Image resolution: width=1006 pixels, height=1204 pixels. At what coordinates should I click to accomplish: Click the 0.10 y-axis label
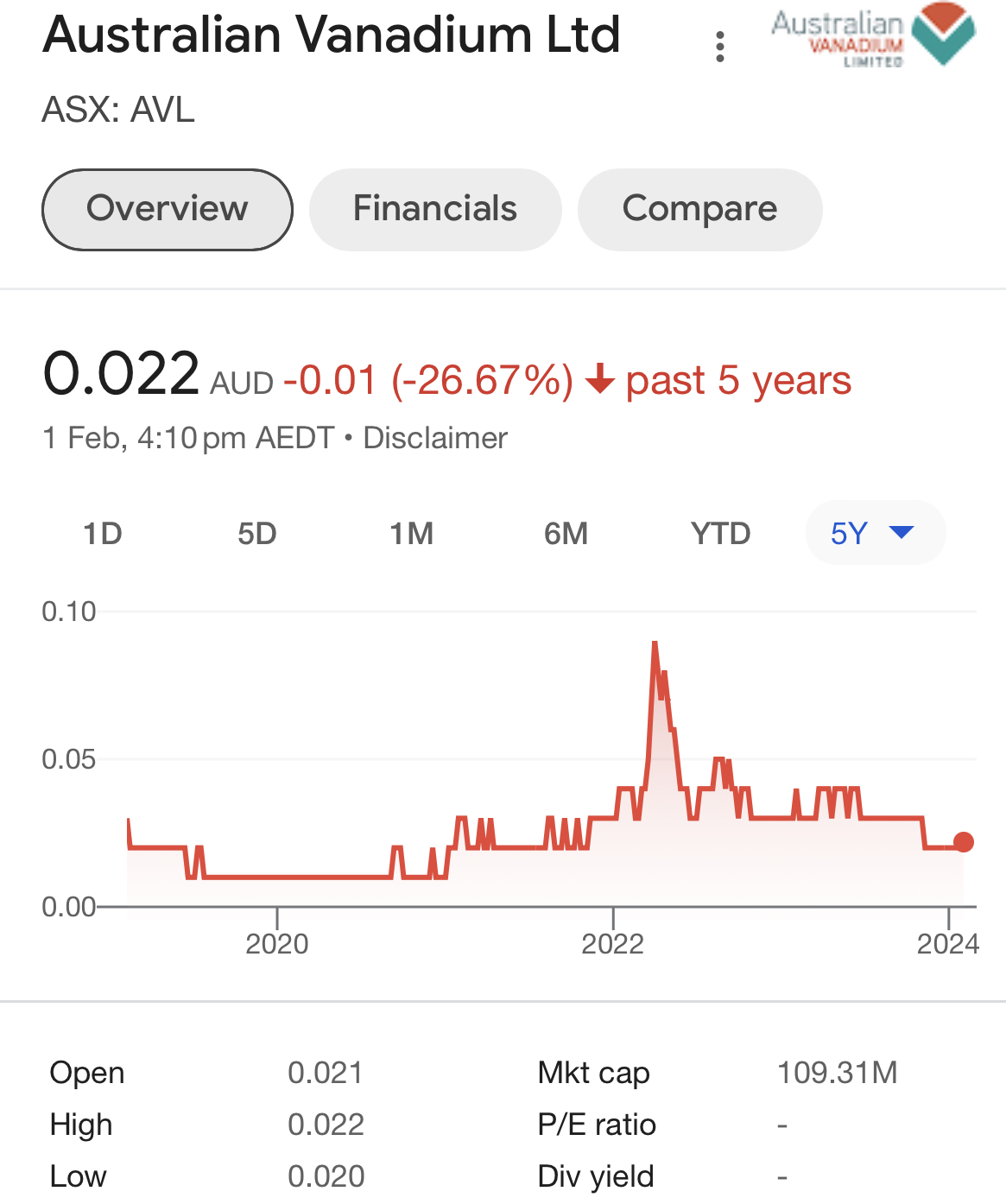tap(69, 612)
